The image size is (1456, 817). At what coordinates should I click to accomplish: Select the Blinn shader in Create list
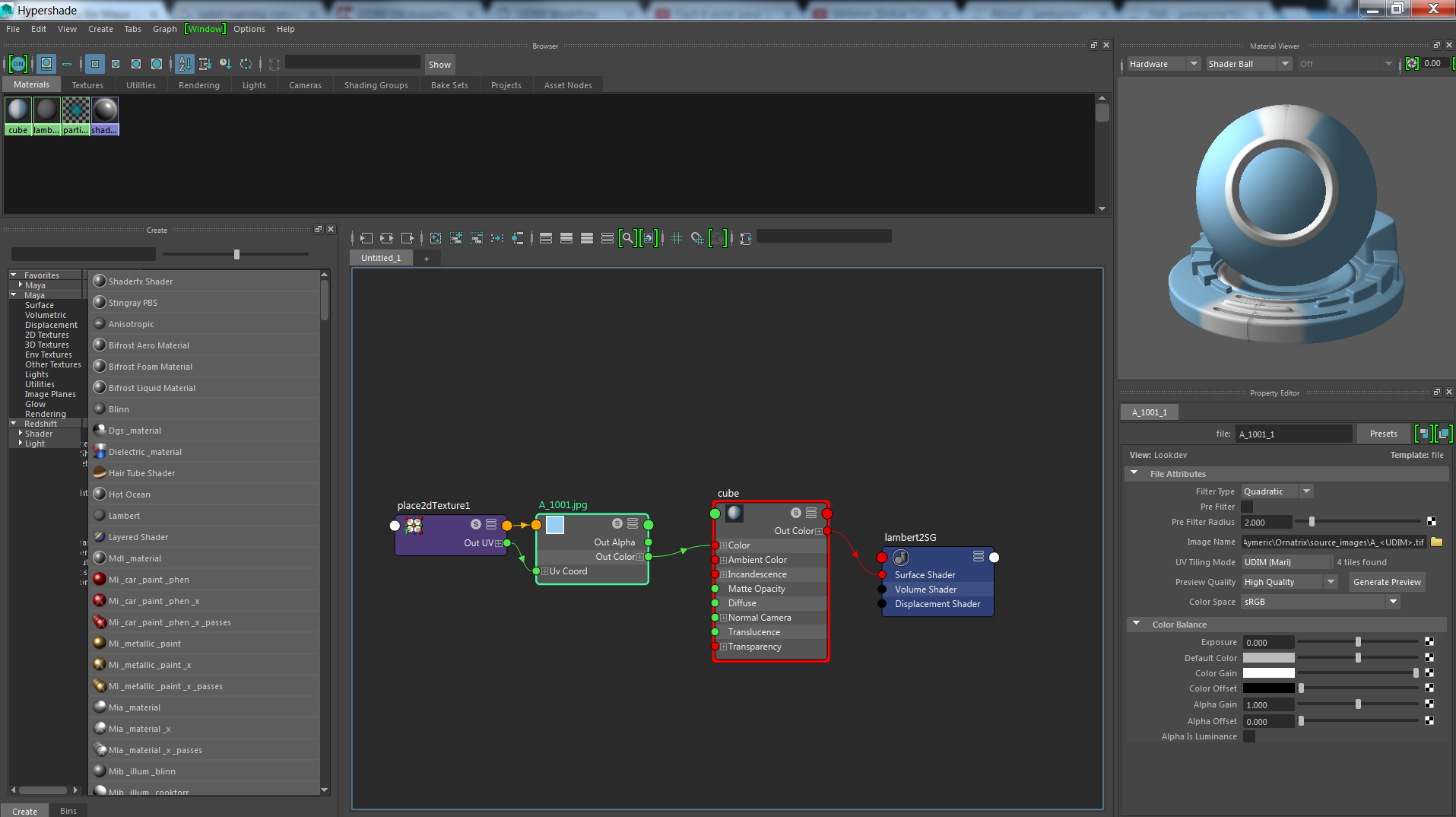119,409
